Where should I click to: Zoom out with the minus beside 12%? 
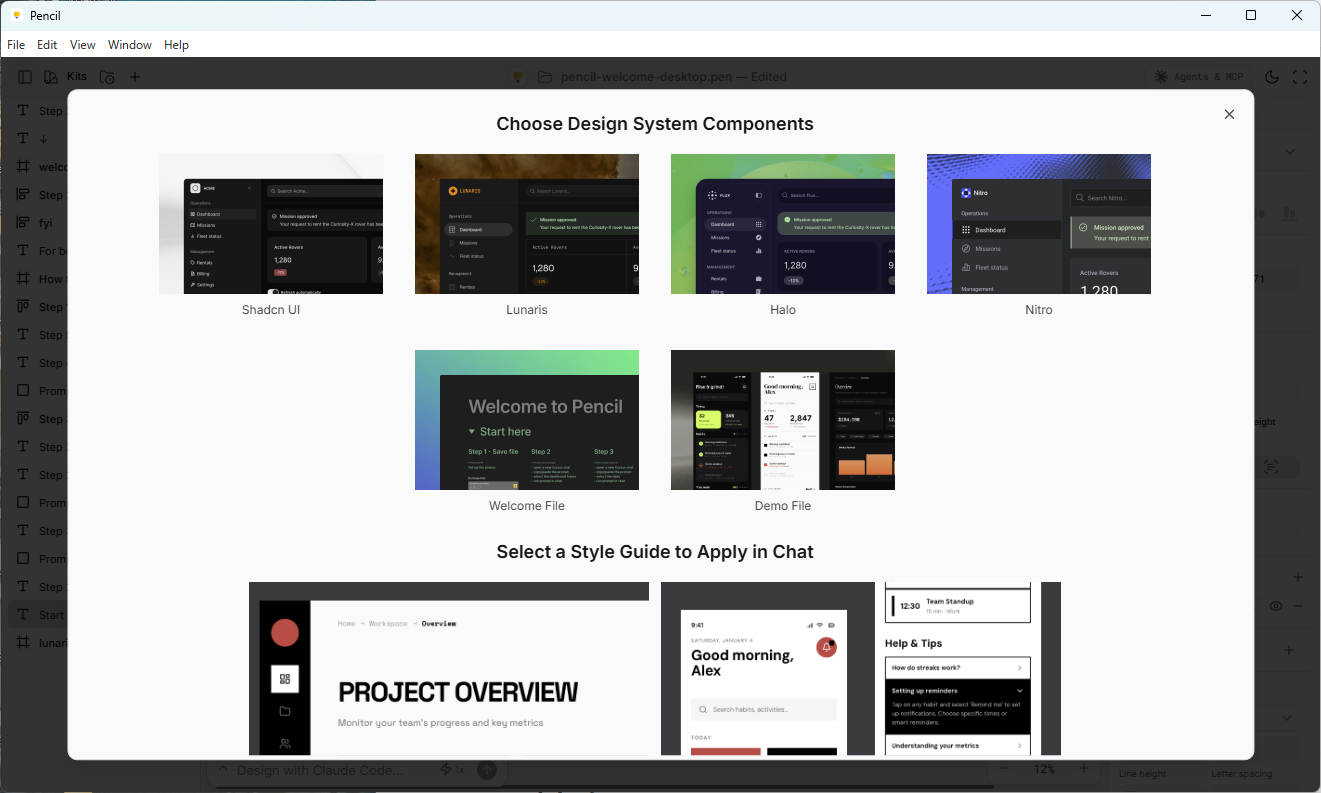1007,769
